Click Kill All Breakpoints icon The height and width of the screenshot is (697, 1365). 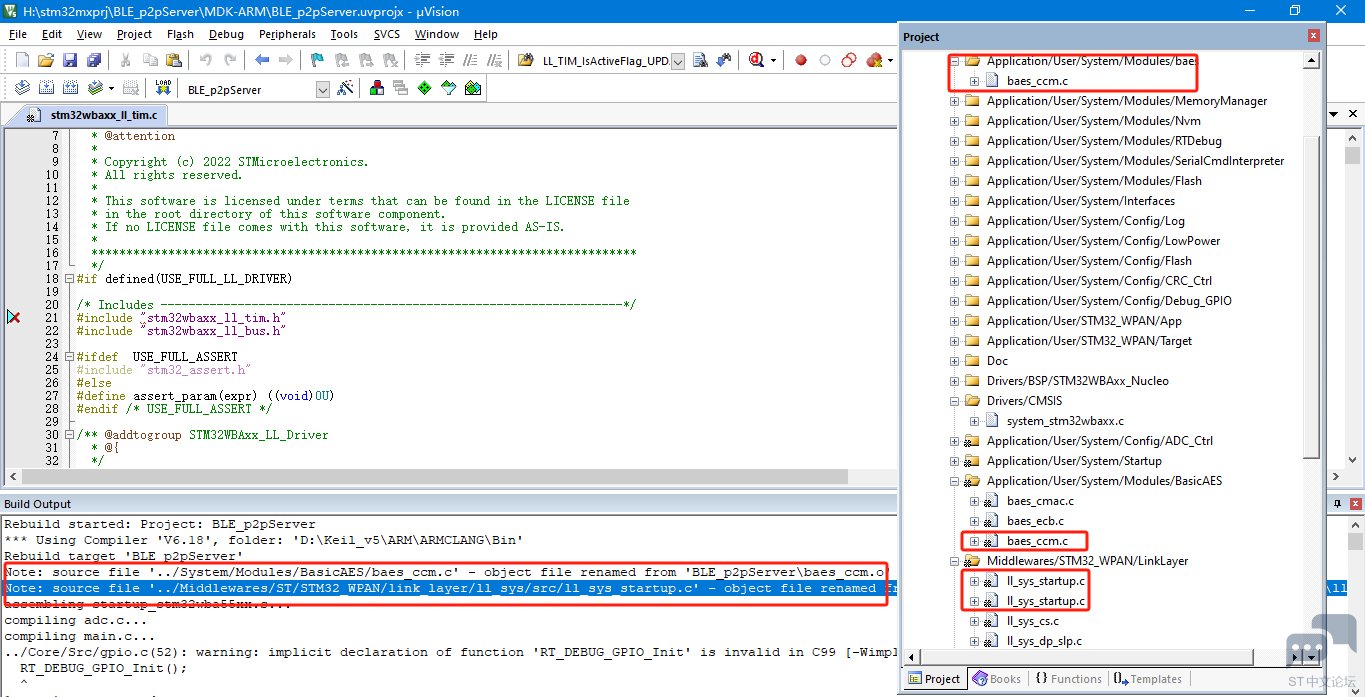[x=874, y=60]
